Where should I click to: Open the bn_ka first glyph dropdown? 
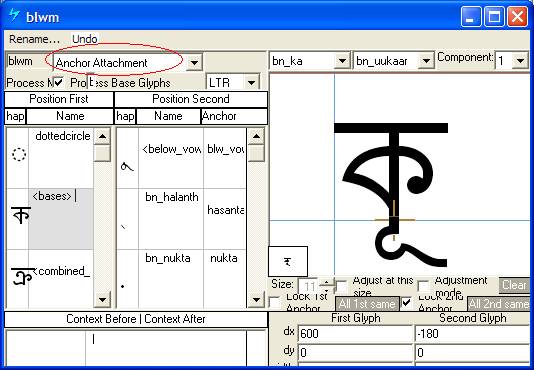pos(342,61)
